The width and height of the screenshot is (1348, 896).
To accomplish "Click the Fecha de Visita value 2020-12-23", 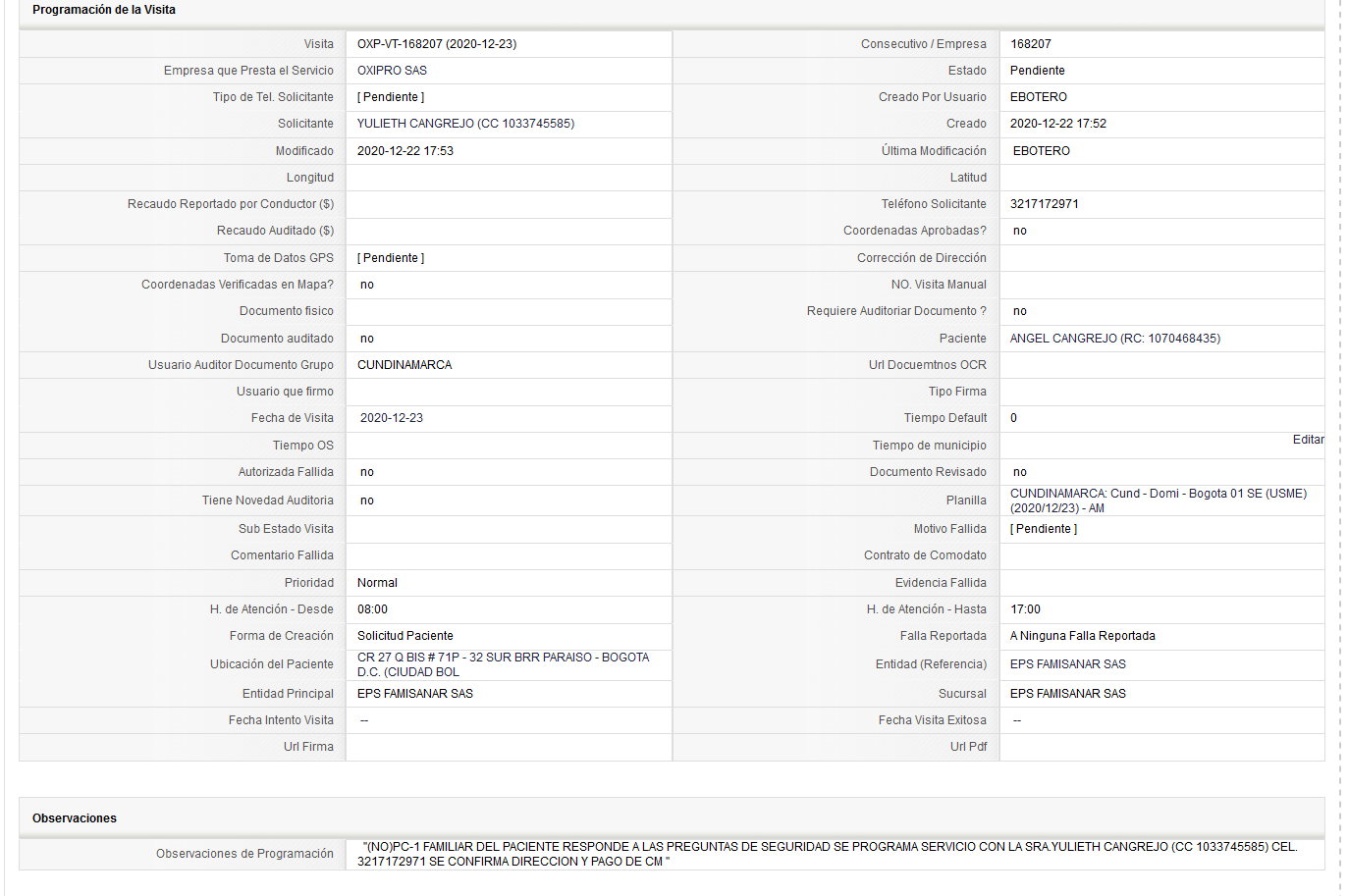I will click(392, 418).
